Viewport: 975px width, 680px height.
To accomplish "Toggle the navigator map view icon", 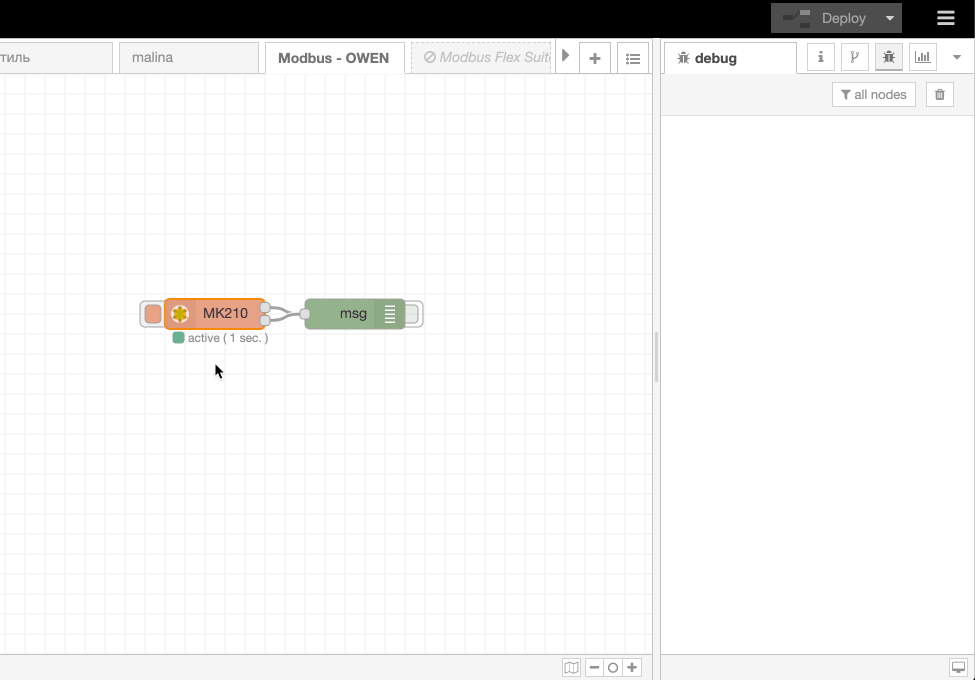I will 571,666.
